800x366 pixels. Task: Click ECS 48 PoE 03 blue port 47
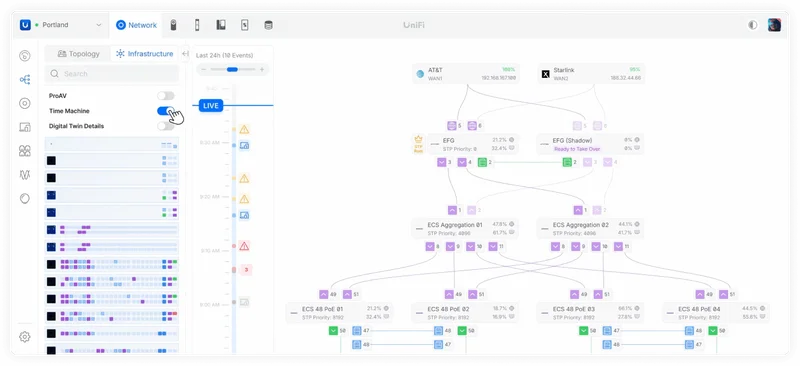coord(607,331)
